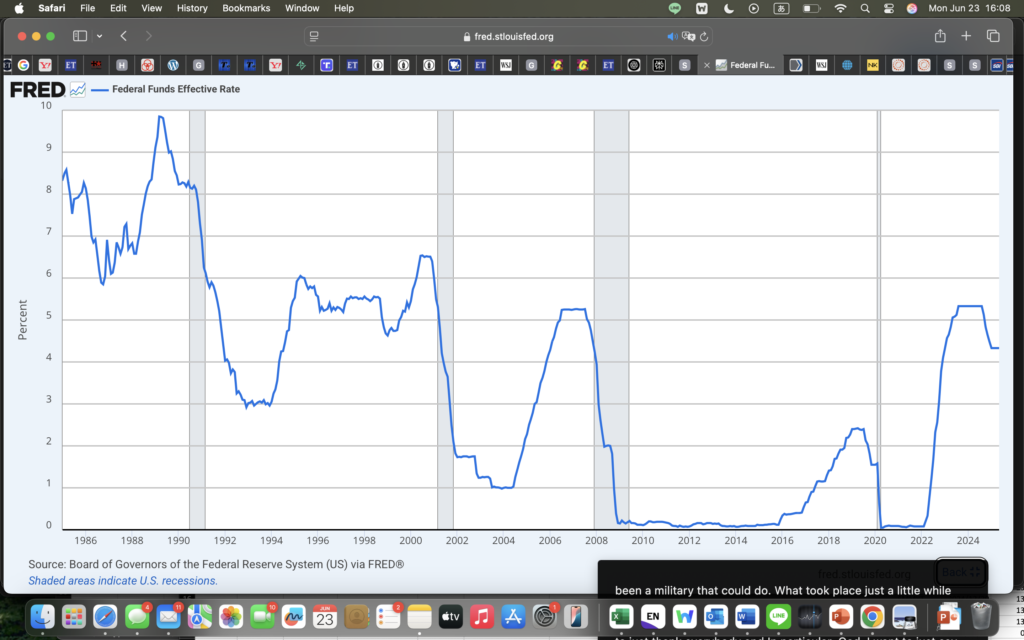This screenshot has height=640, width=1024.
Task: Click the fred.stlouisfed.org address field
Action: (510, 37)
